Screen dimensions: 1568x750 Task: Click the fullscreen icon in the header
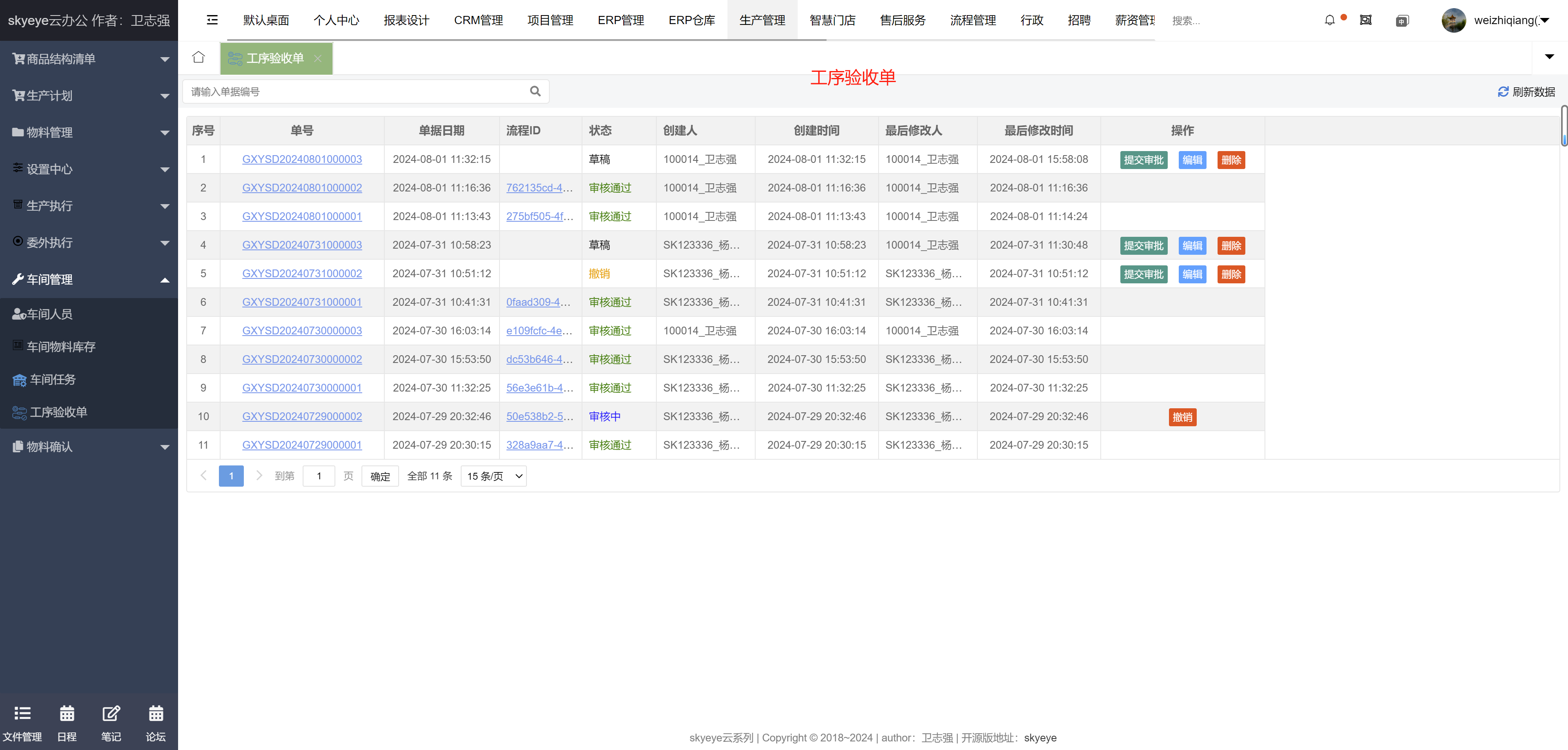[1366, 20]
